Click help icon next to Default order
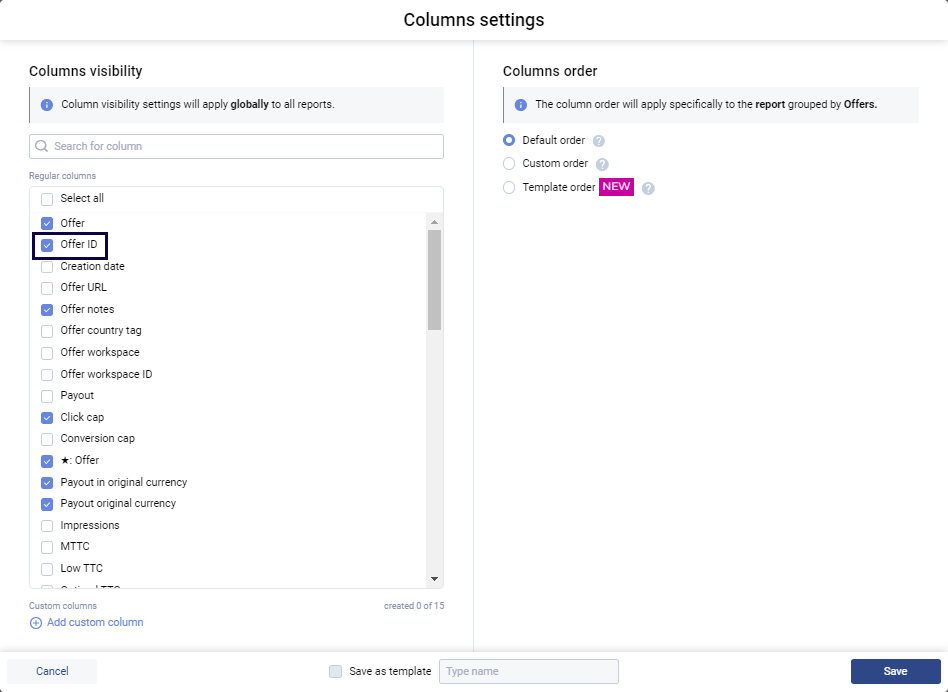948x692 pixels. 599,141
